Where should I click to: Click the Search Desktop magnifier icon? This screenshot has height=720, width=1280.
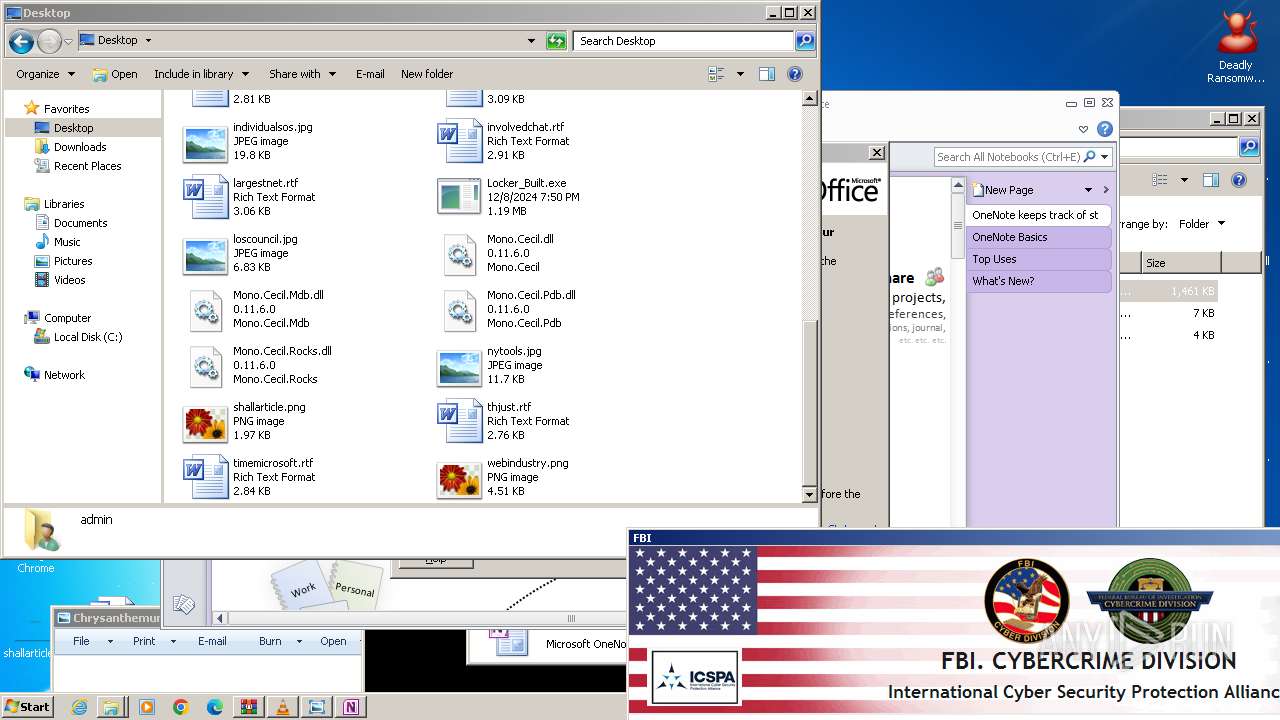click(805, 41)
